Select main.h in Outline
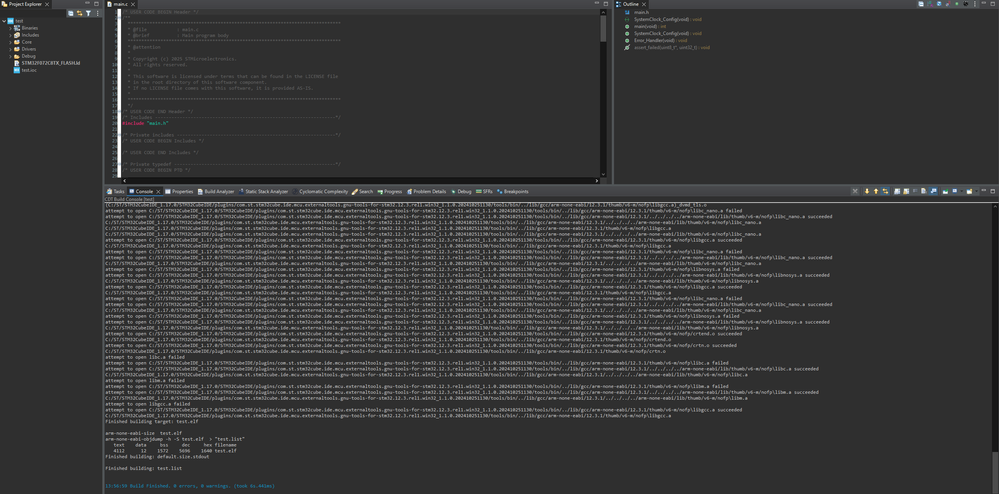The image size is (999, 494). click(641, 12)
